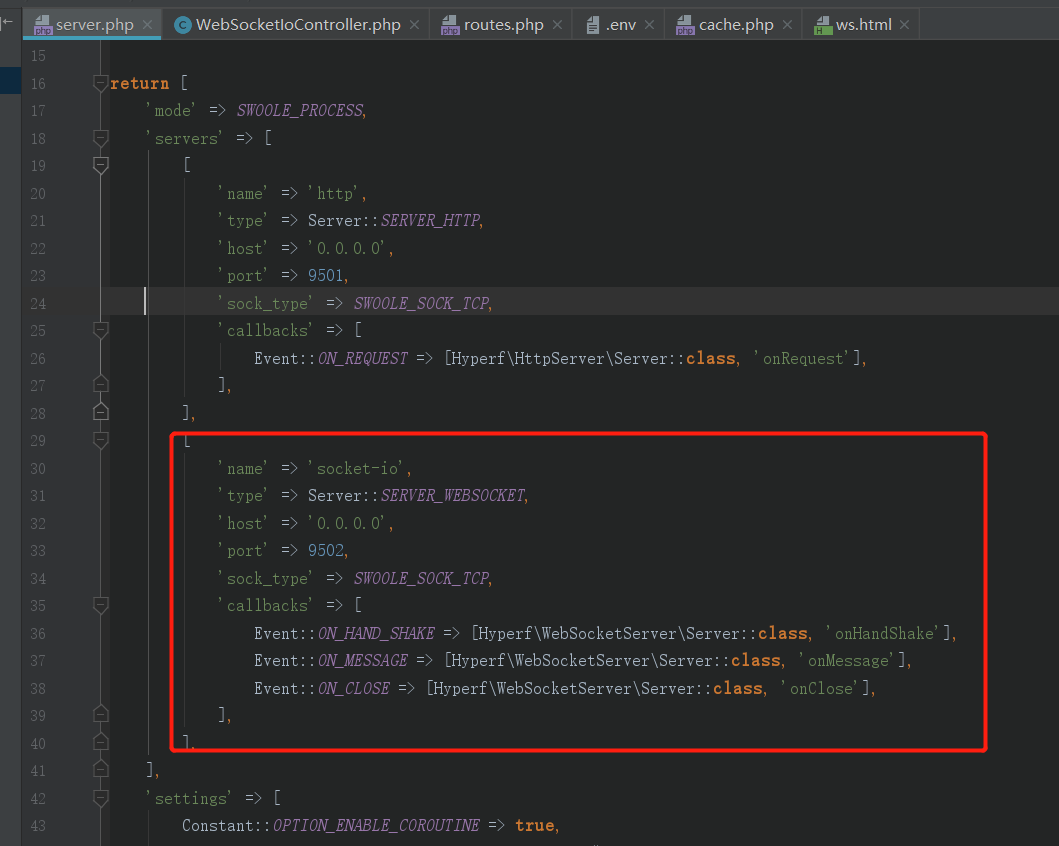Click the 'http' name value

click(x=335, y=194)
